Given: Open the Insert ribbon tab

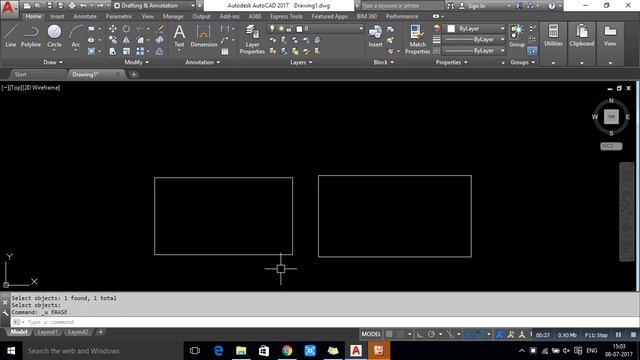Looking at the screenshot, I should (57, 16).
